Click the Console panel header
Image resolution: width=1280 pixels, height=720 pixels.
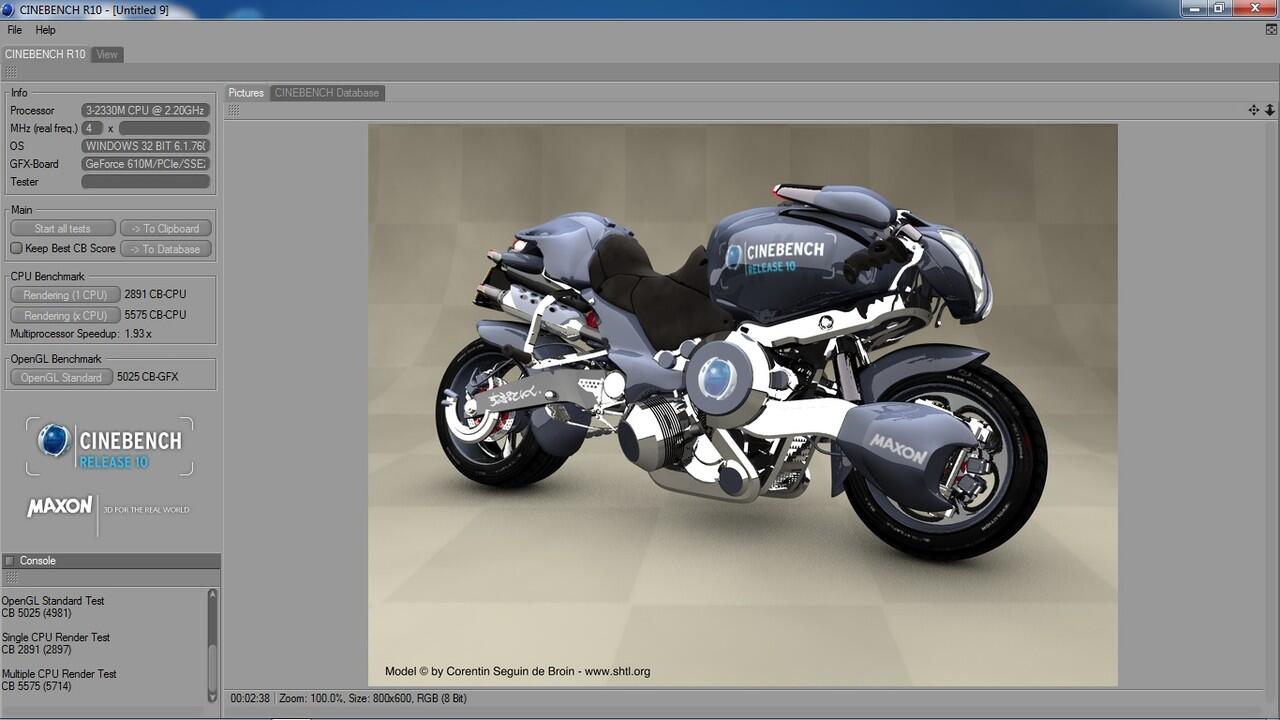[x=110, y=561]
